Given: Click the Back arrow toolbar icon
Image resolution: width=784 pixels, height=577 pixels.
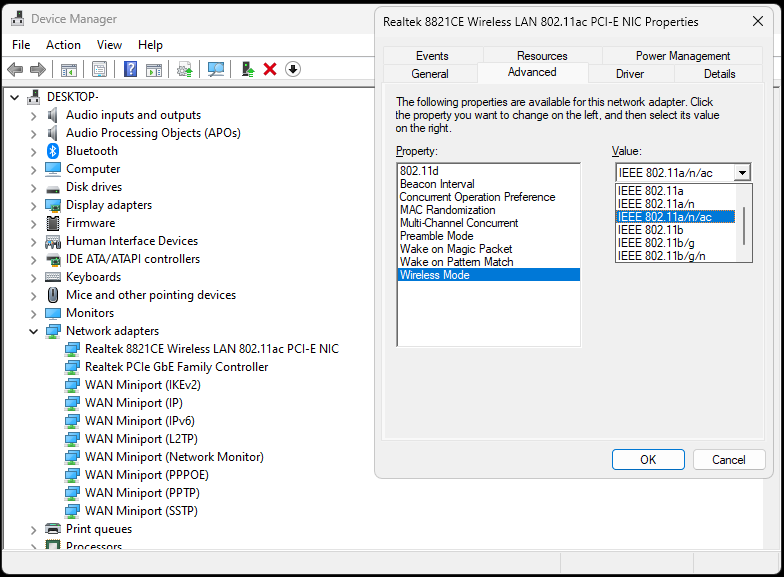Looking at the screenshot, I should tap(16, 69).
